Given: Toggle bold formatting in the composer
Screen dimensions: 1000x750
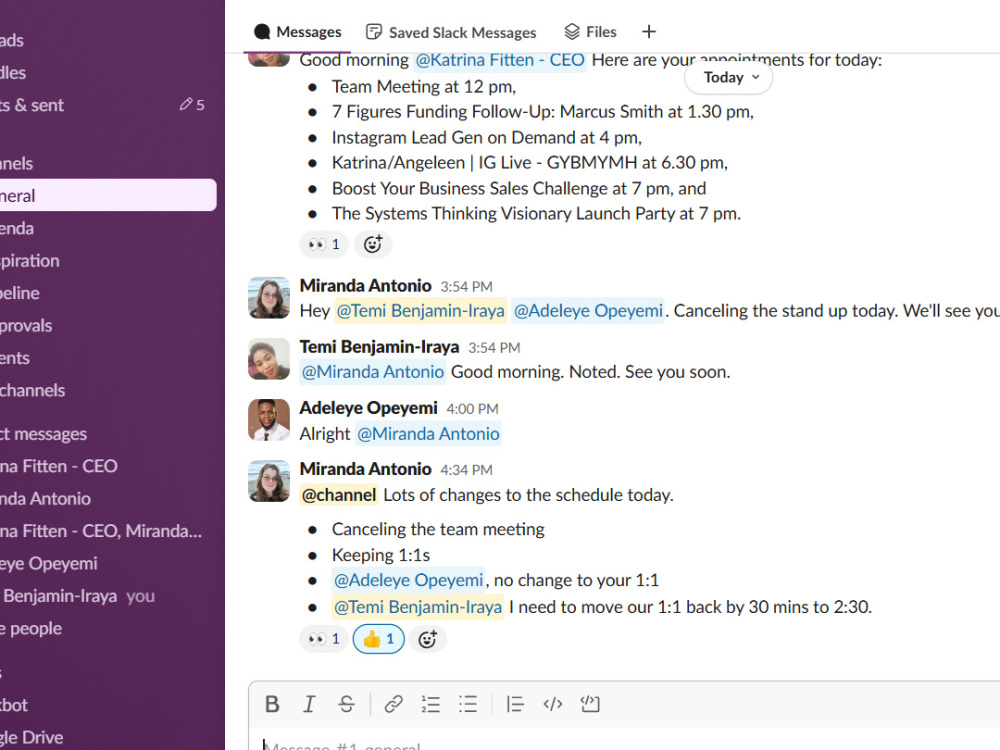Looking at the screenshot, I should (272, 704).
